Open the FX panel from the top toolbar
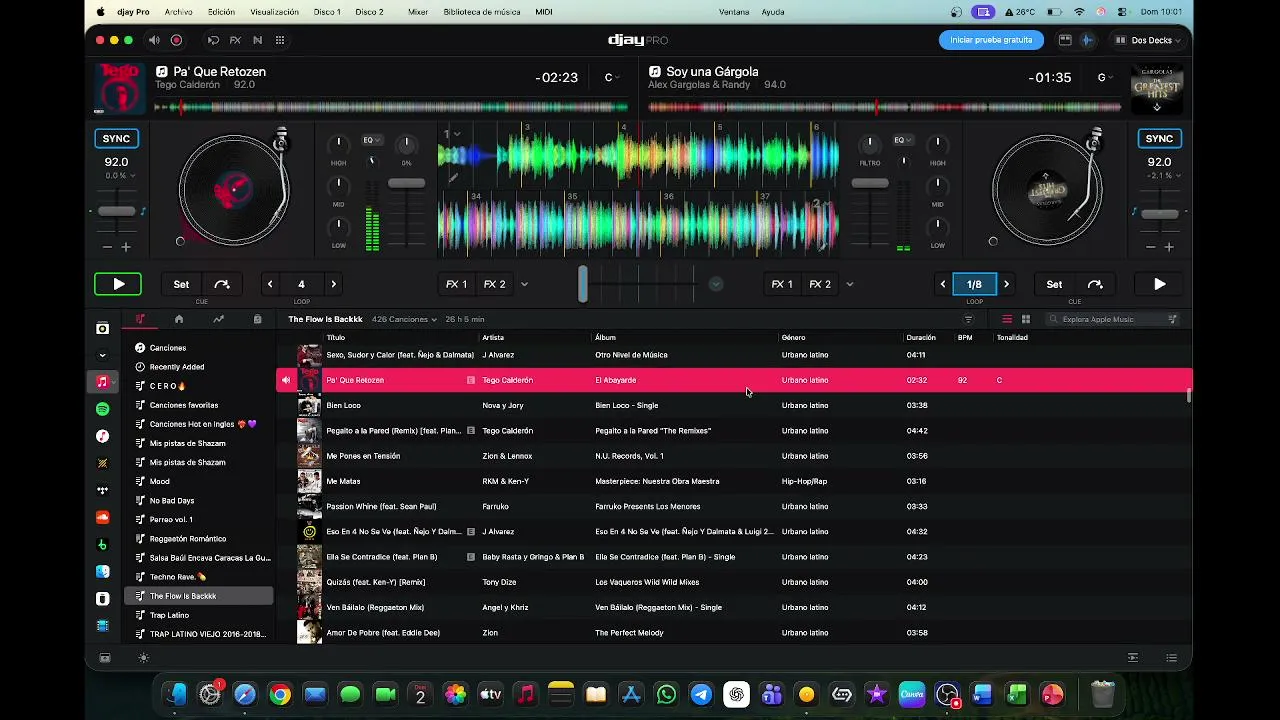1280x720 pixels. [x=235, y=40]
